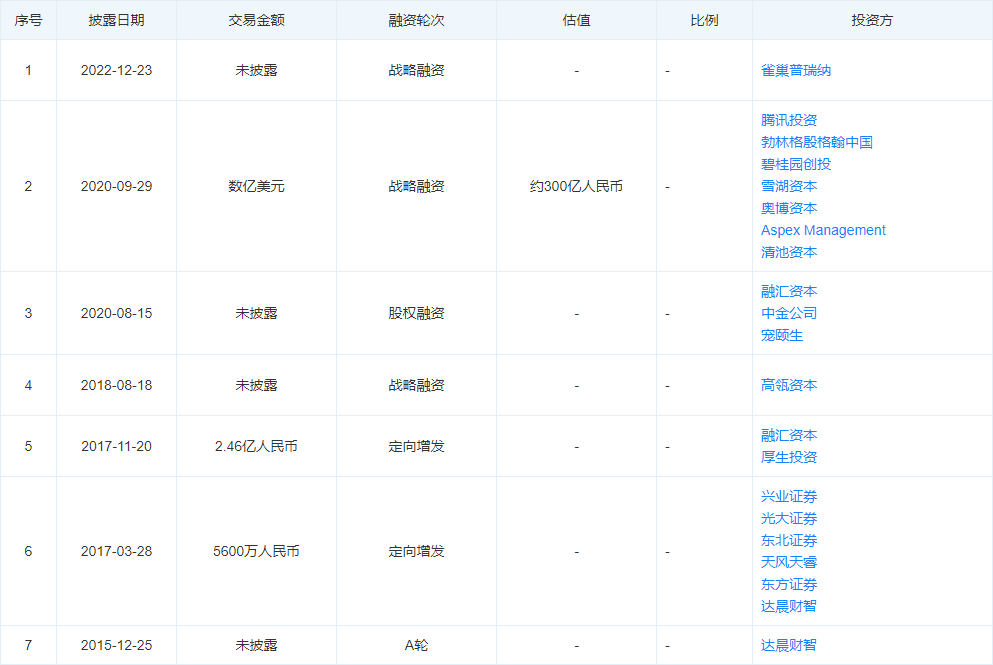Open investor link 高瓴资本
The height and width of the screenshot is (665, 993).
(788, 385)
